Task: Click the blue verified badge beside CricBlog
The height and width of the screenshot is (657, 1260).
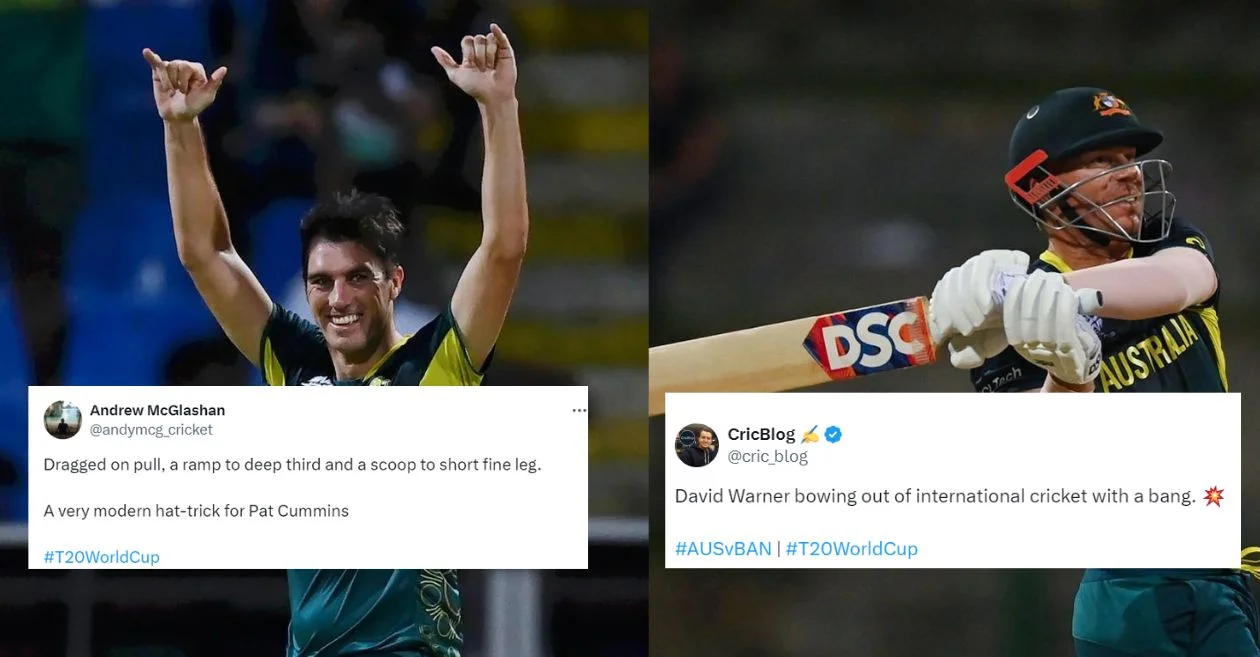Action: click(x=833, y=434)
